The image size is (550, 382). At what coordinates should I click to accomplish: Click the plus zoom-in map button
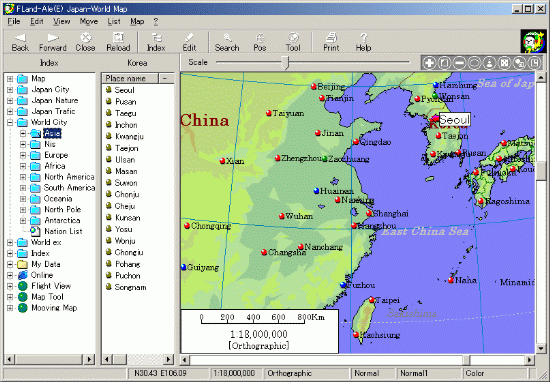click(x=429, y=63)
